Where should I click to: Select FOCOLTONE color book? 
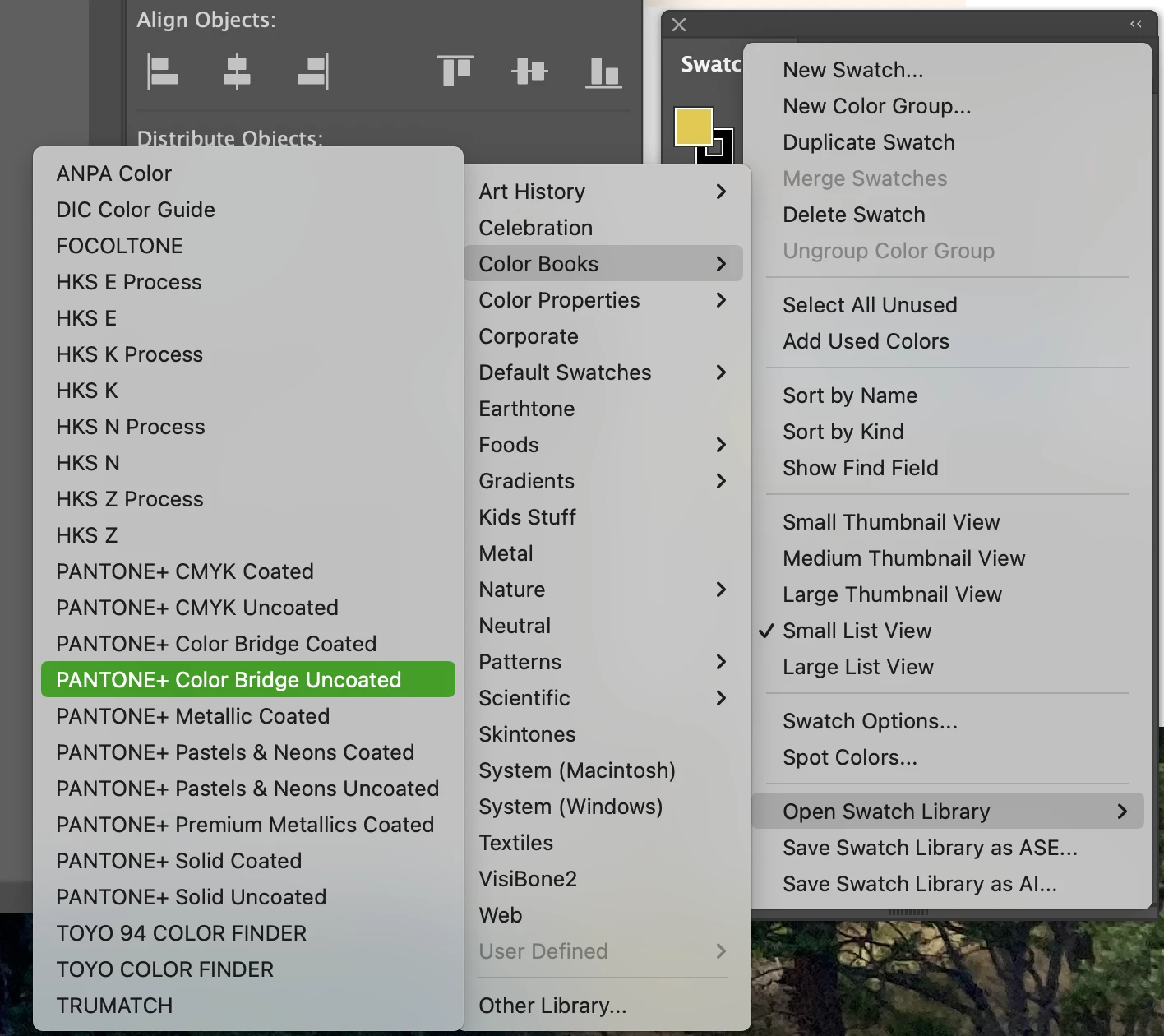[x=247, y=246]
